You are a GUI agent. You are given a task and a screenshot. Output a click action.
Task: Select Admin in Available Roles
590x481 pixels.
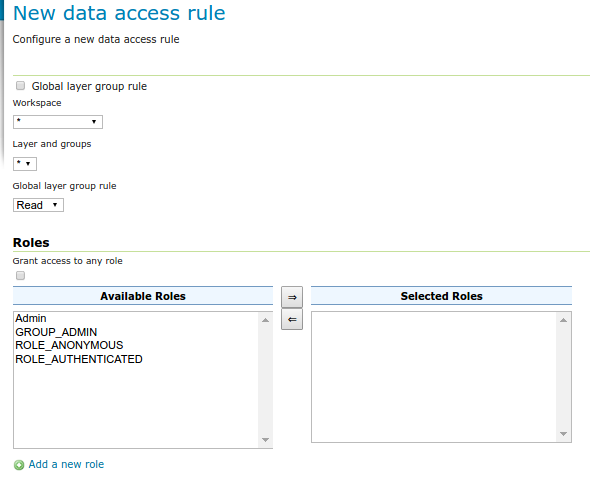tap(136, 318)
